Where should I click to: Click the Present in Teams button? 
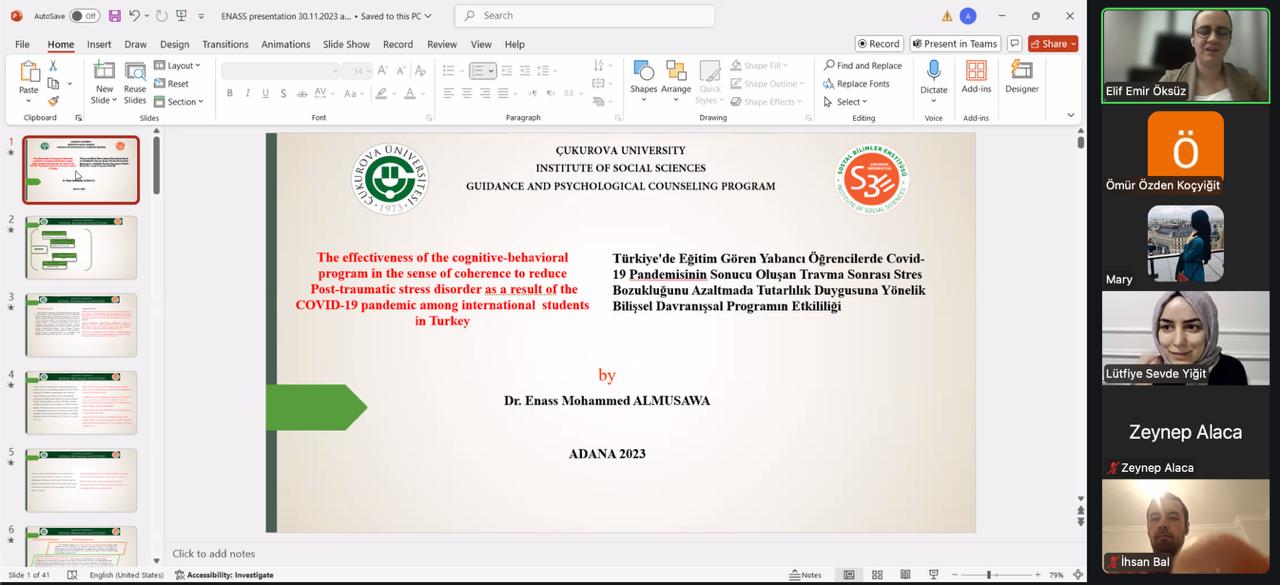(x=954, y=44)
